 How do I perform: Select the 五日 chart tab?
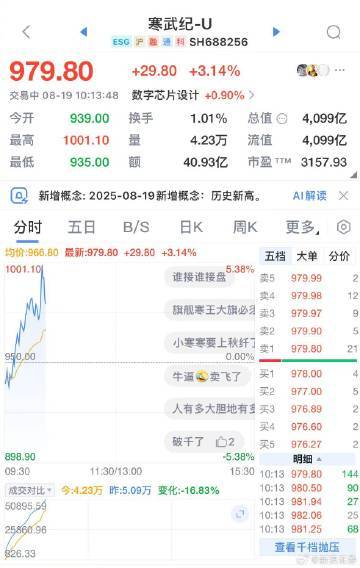click(x=81, y=227)
